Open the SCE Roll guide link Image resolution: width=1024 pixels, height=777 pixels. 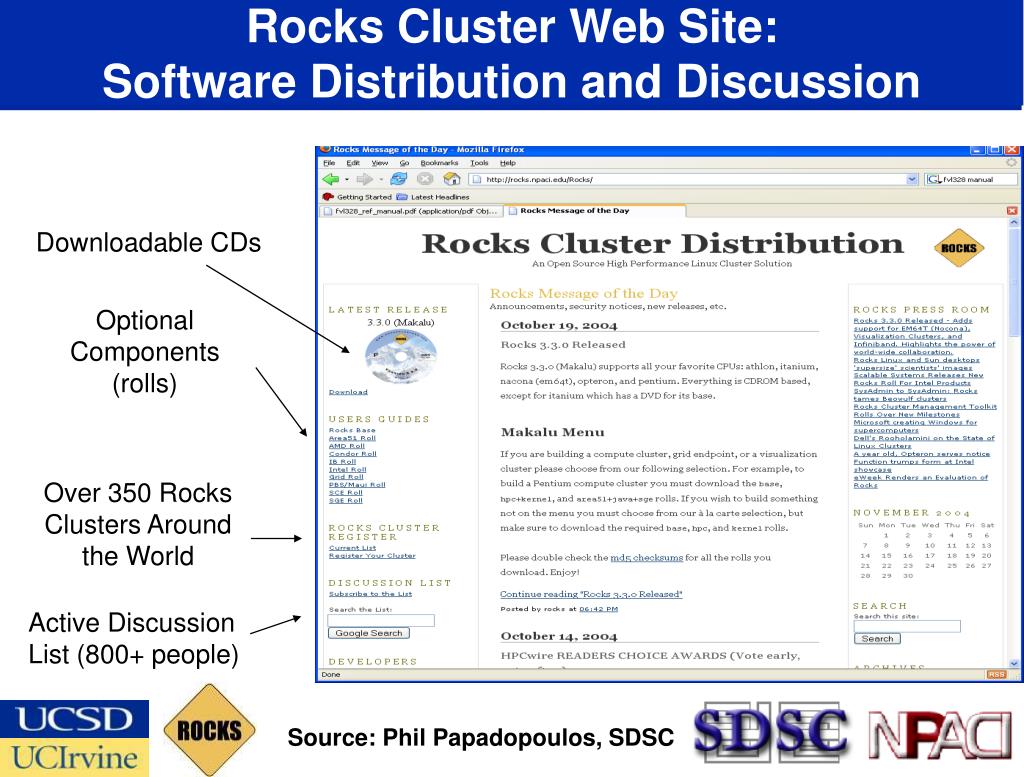(x=345, y=493)
